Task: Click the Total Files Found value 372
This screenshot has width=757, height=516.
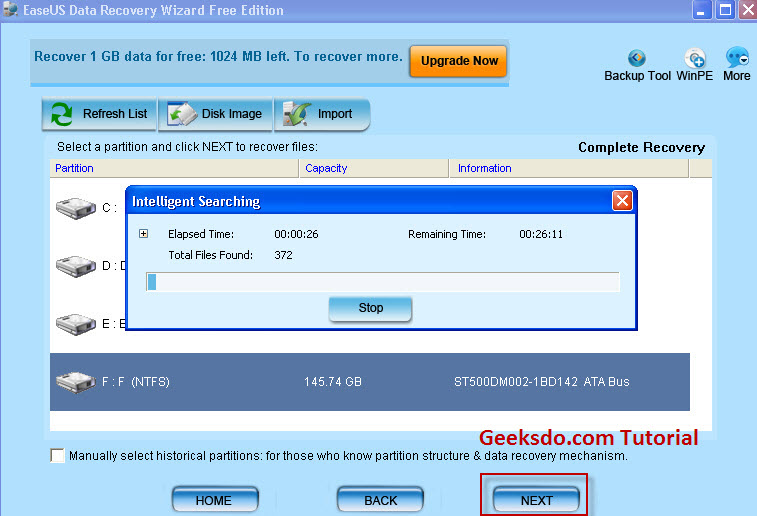Action: point(283,255)
